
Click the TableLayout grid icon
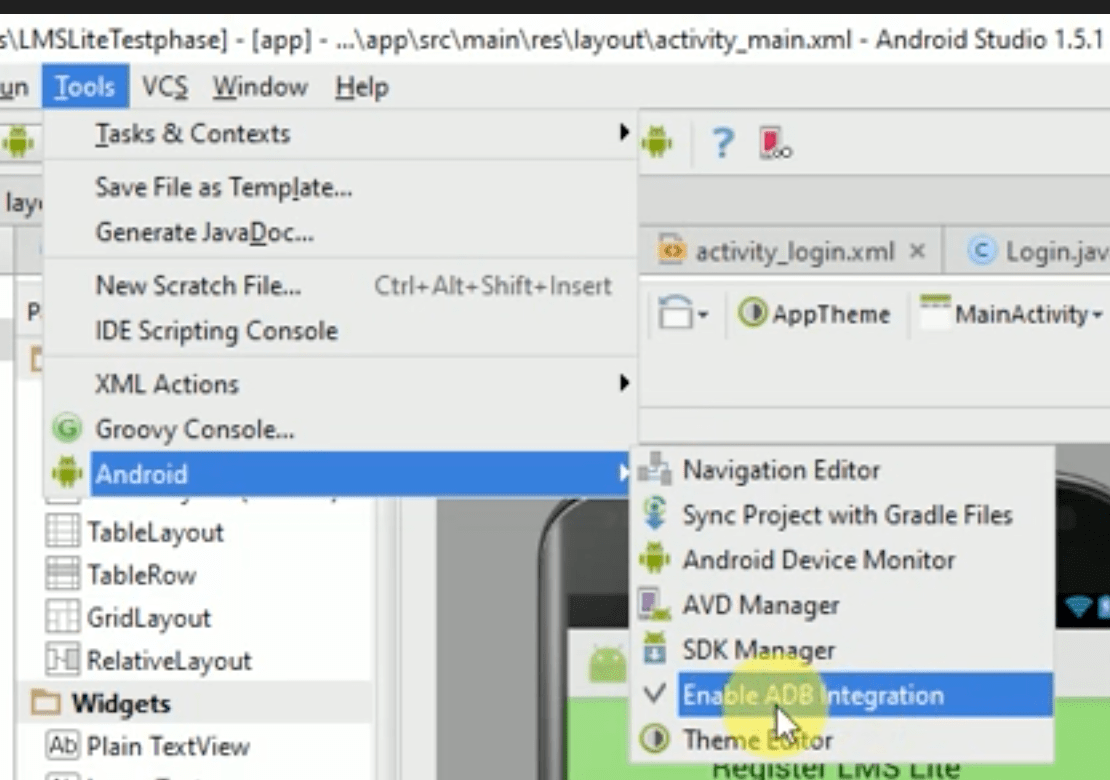click(62, 531)
